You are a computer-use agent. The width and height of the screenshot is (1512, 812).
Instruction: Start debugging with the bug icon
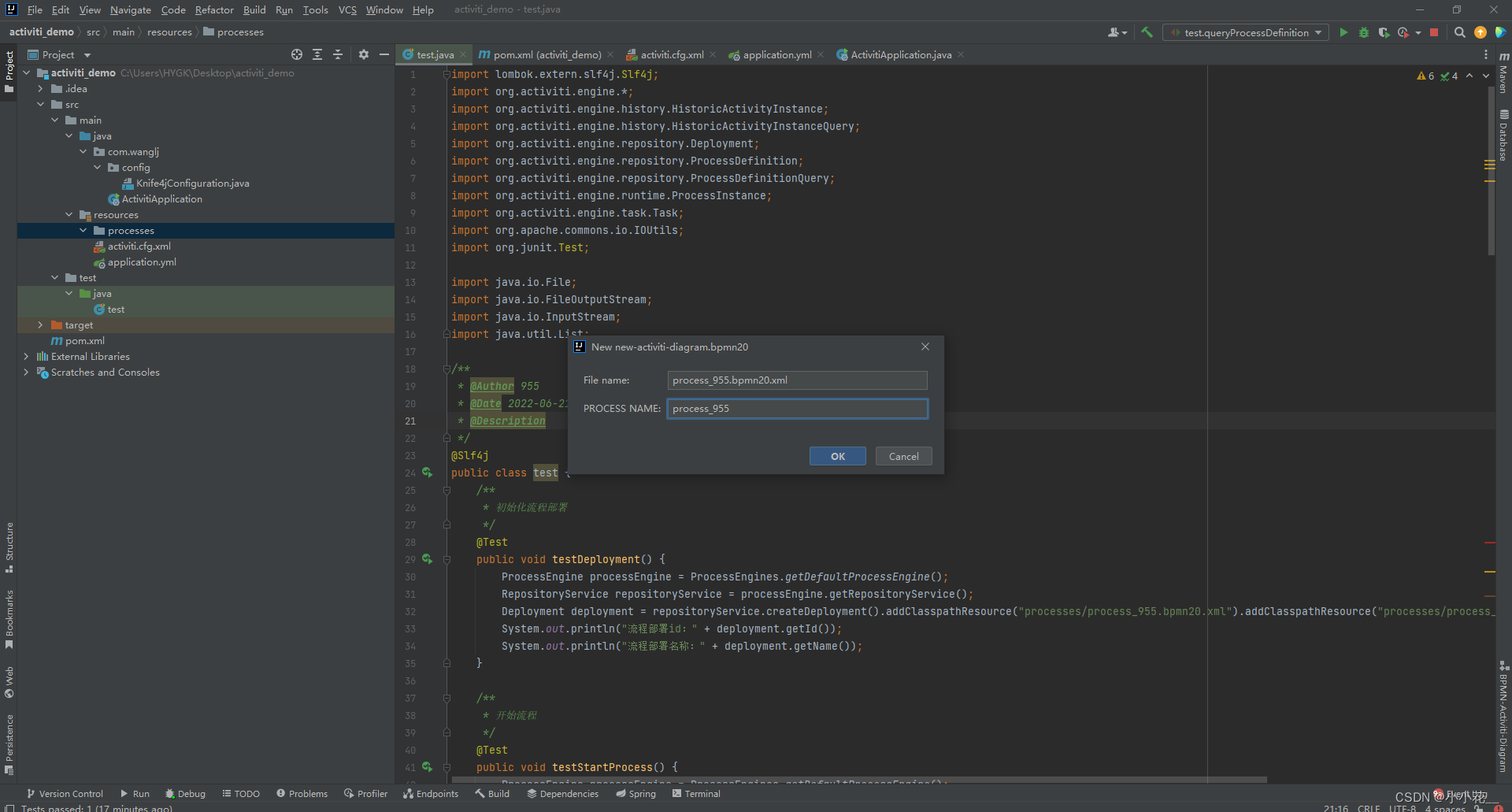(1364, 32)
